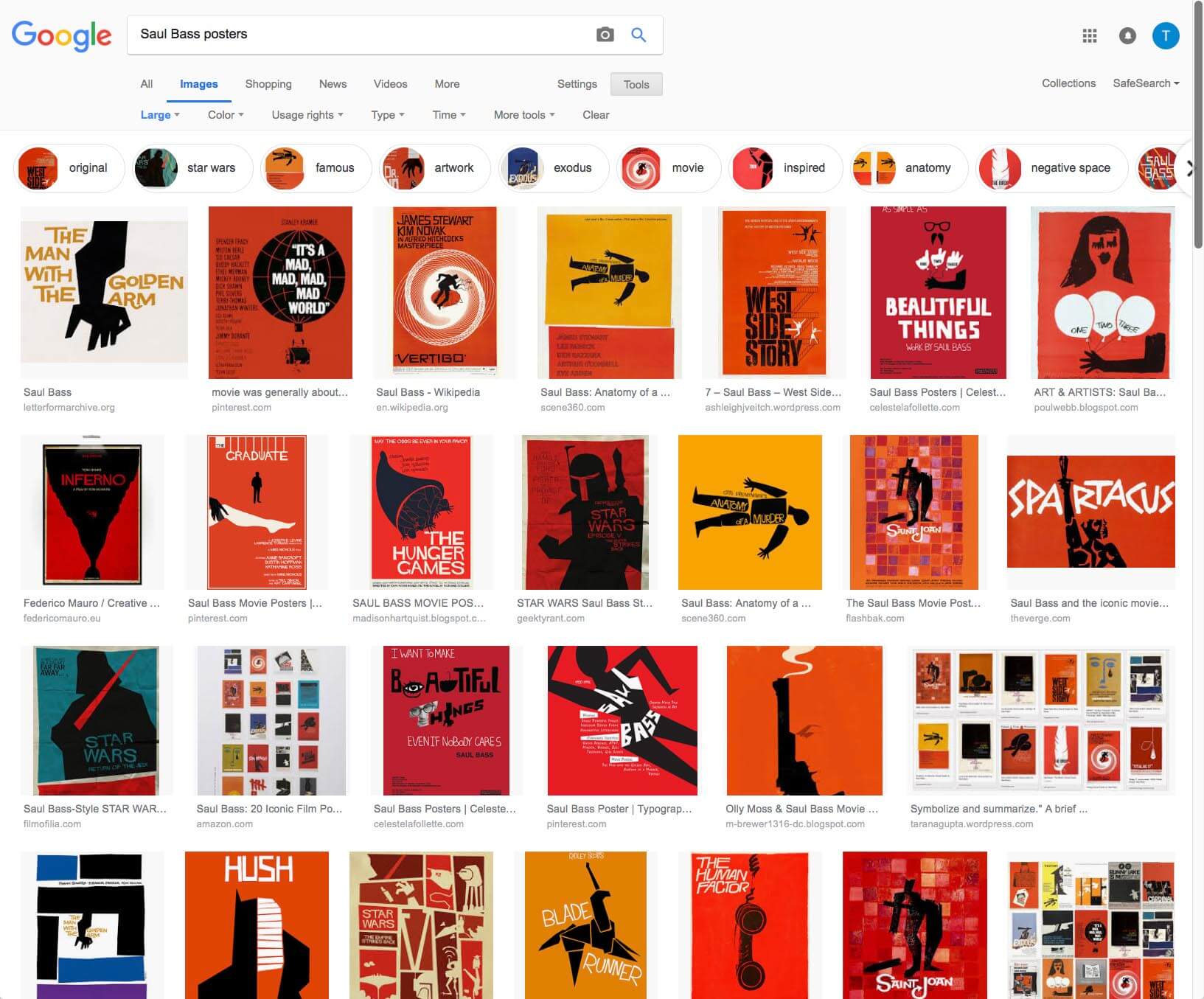Open the More tools dropdown
This screenshot has height=999, width=1204.
point(524,115)
